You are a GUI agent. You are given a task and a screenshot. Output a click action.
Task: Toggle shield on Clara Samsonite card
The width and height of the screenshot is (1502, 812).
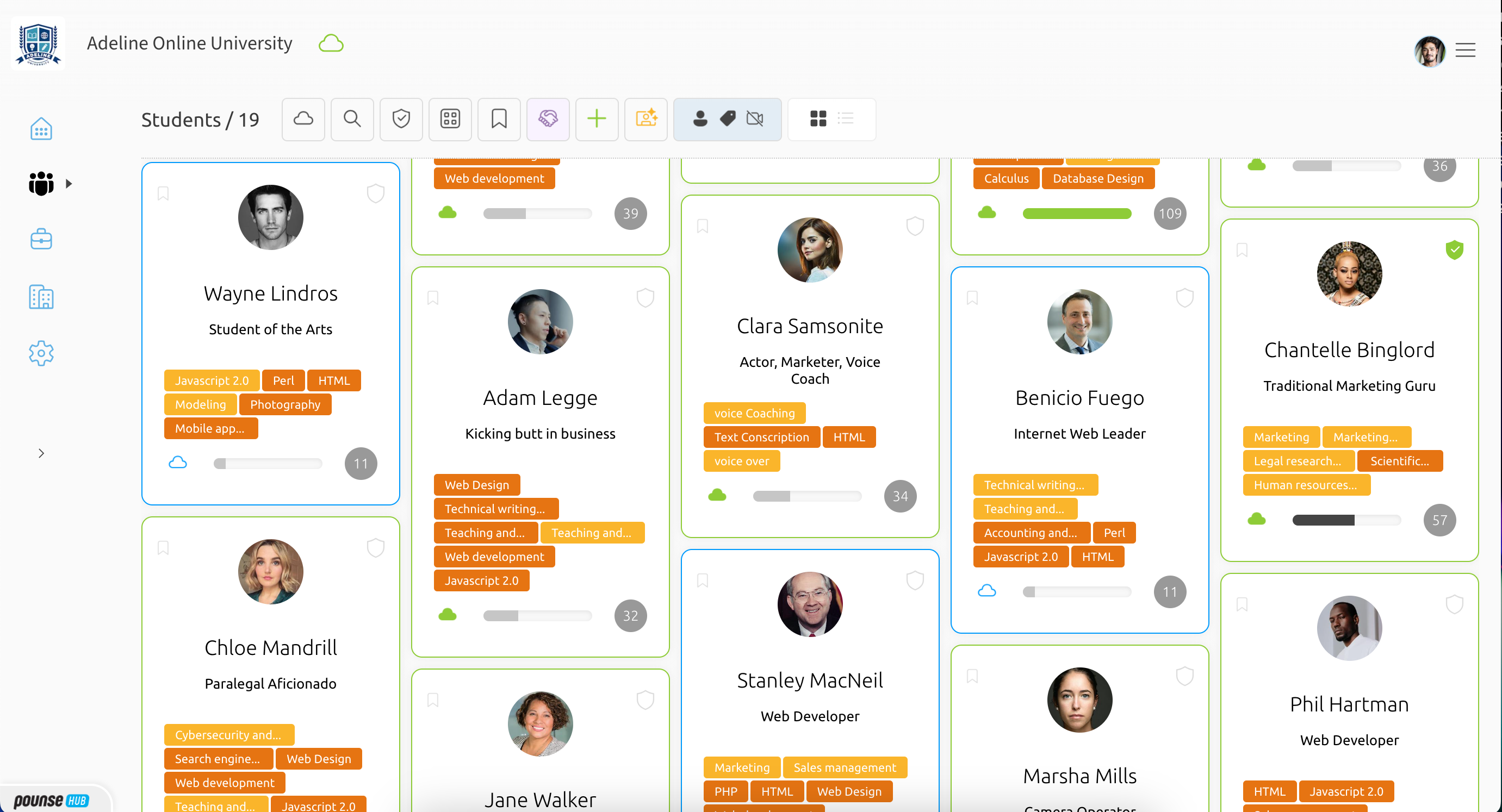pos(915,226)
